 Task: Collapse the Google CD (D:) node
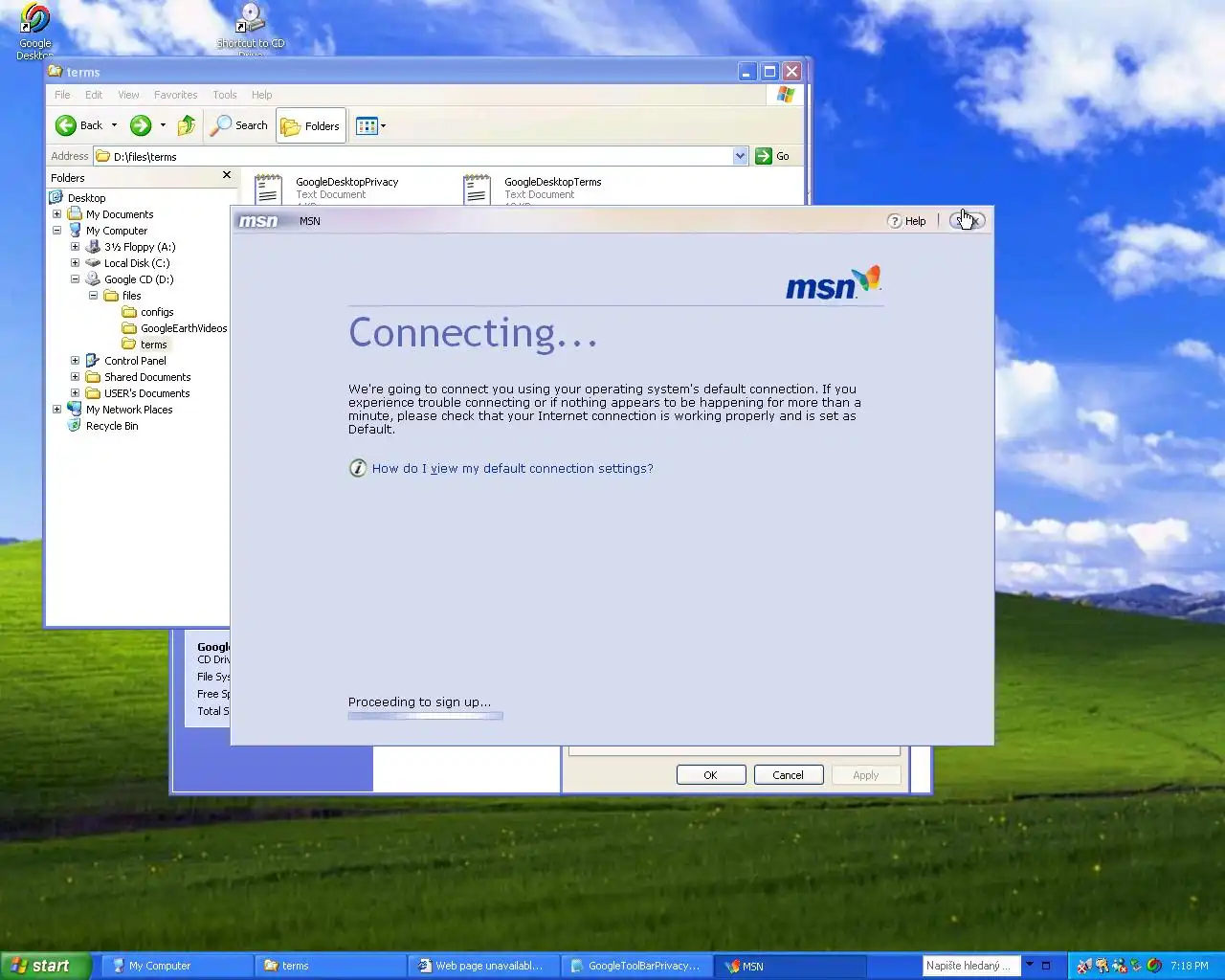point(75,279)
